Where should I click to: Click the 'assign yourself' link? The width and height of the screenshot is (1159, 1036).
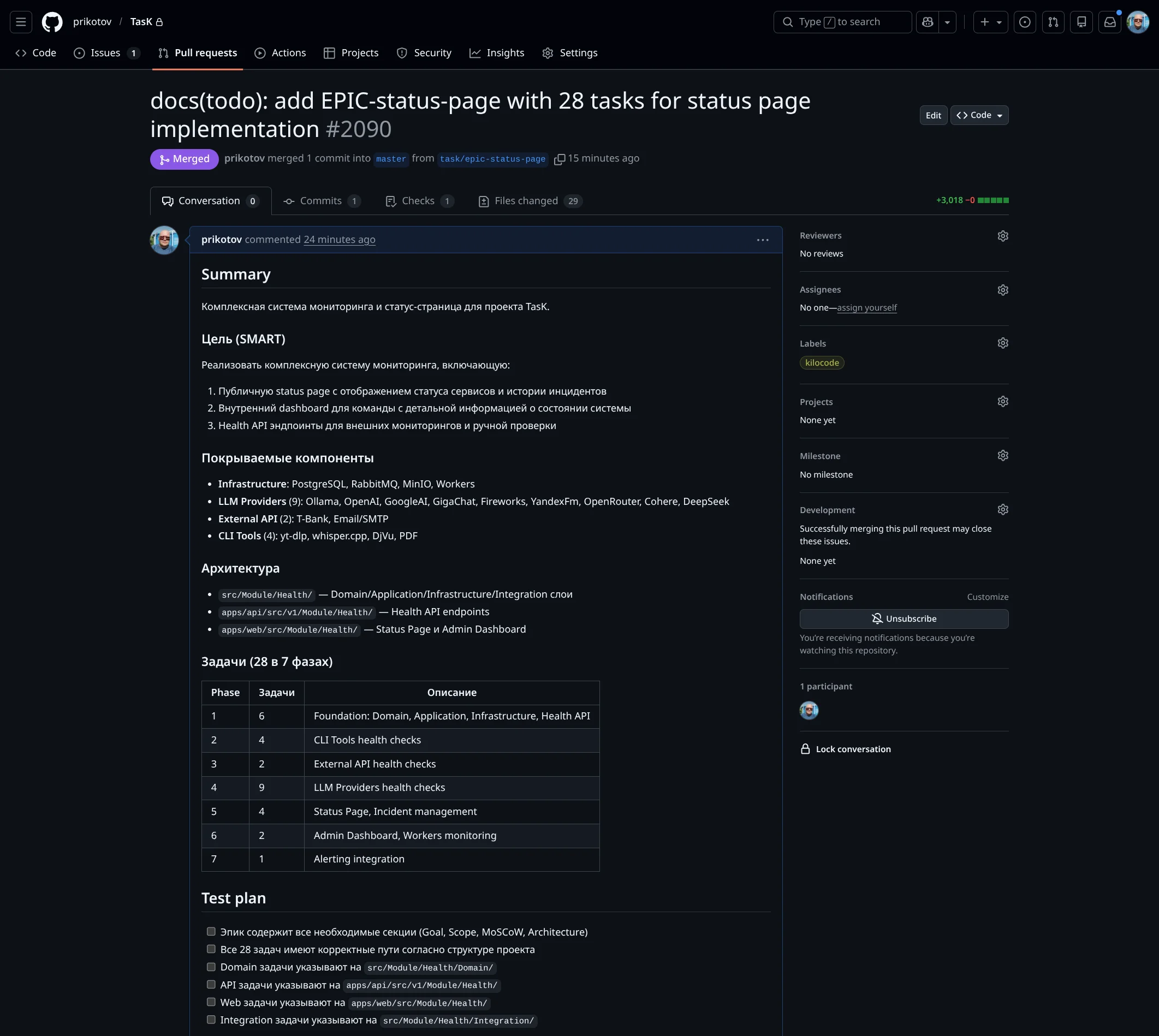(x=866, y=308)
